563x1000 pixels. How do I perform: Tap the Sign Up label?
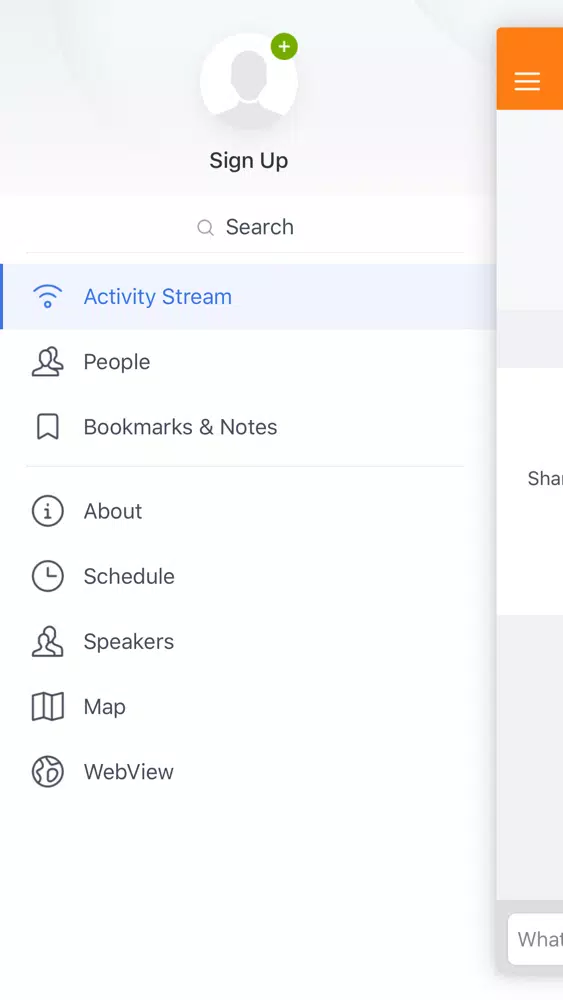pyautogui.click(x=249, y=161)
